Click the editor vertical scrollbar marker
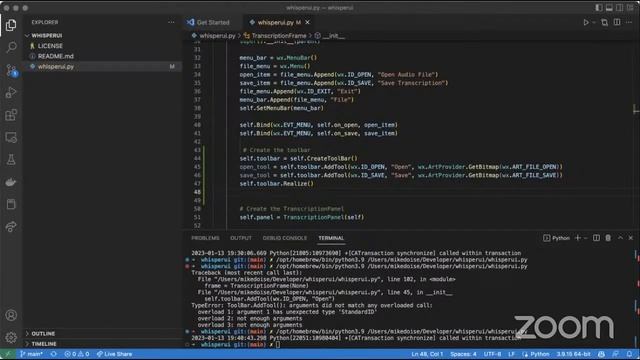 pos(636,109)
